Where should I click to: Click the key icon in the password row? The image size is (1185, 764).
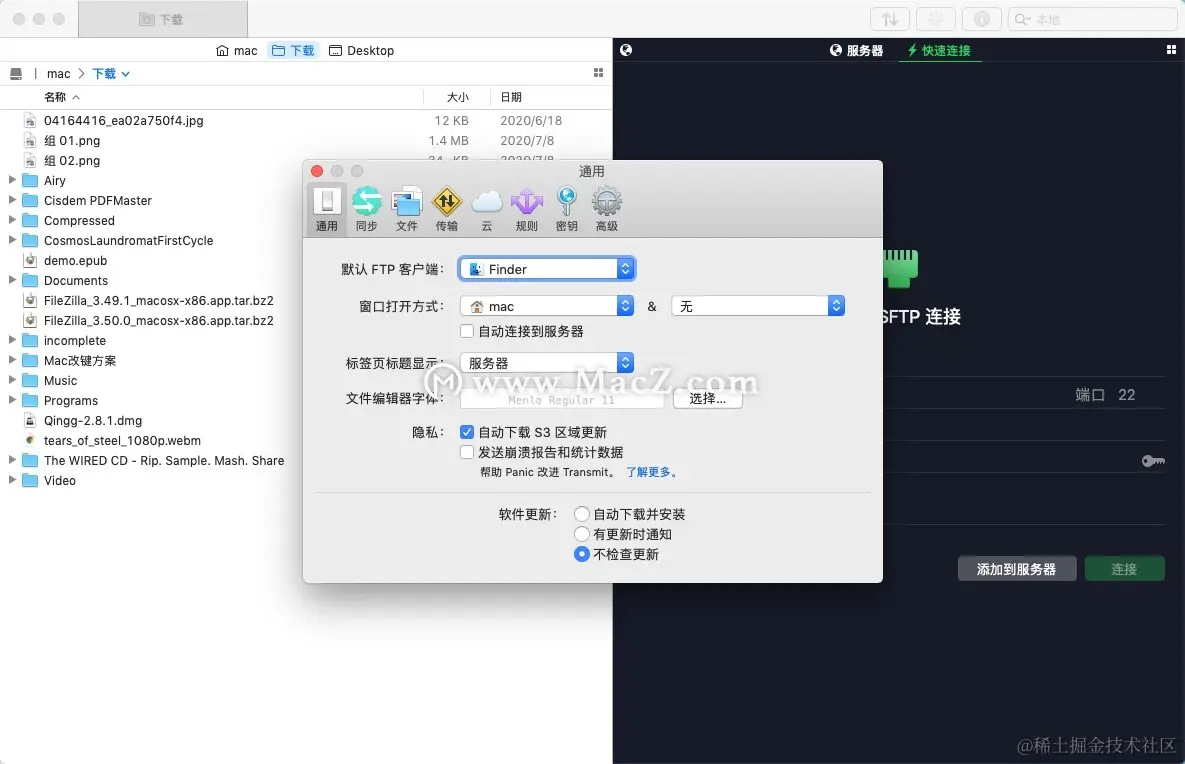pos(1152,461)
